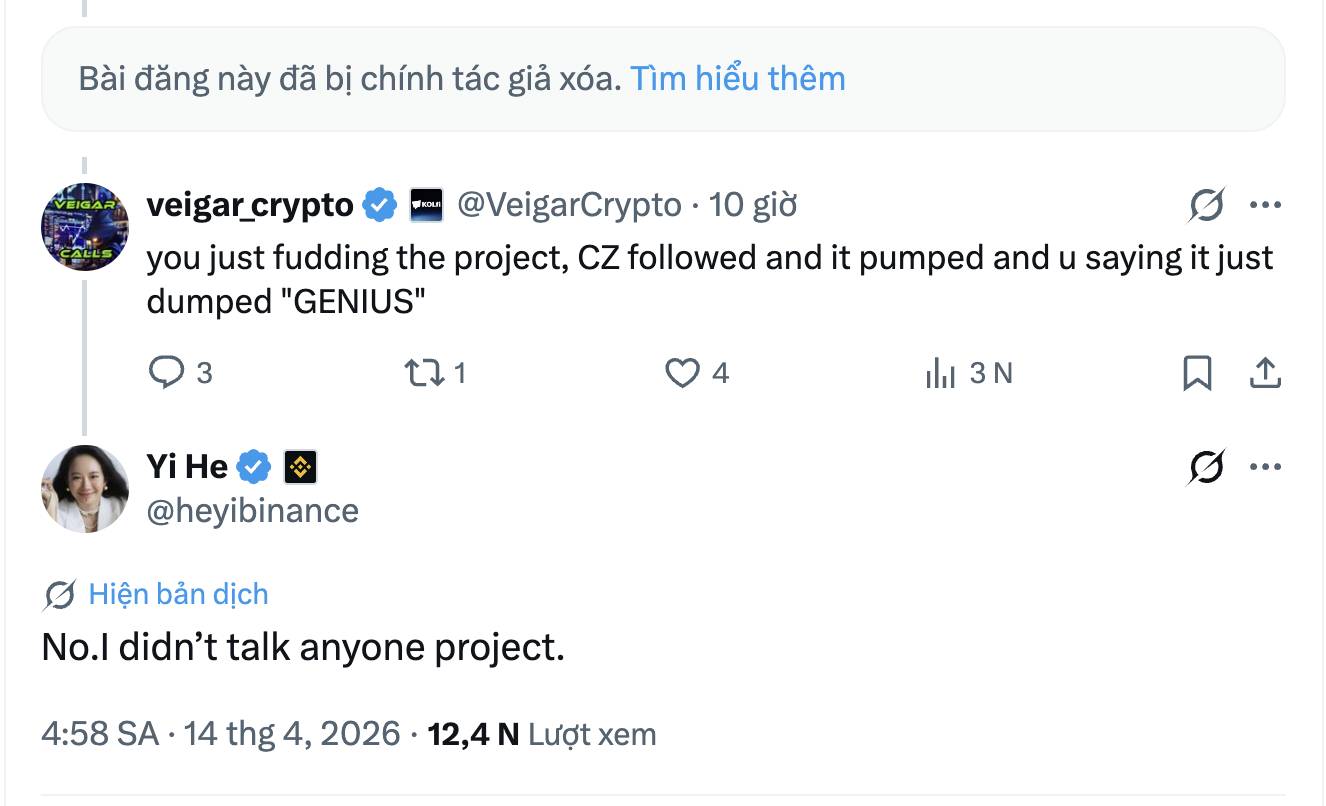The image size is (1326, 806).
Task: Open Grok analysis on Yi He's tweet
Action: 1207,464
